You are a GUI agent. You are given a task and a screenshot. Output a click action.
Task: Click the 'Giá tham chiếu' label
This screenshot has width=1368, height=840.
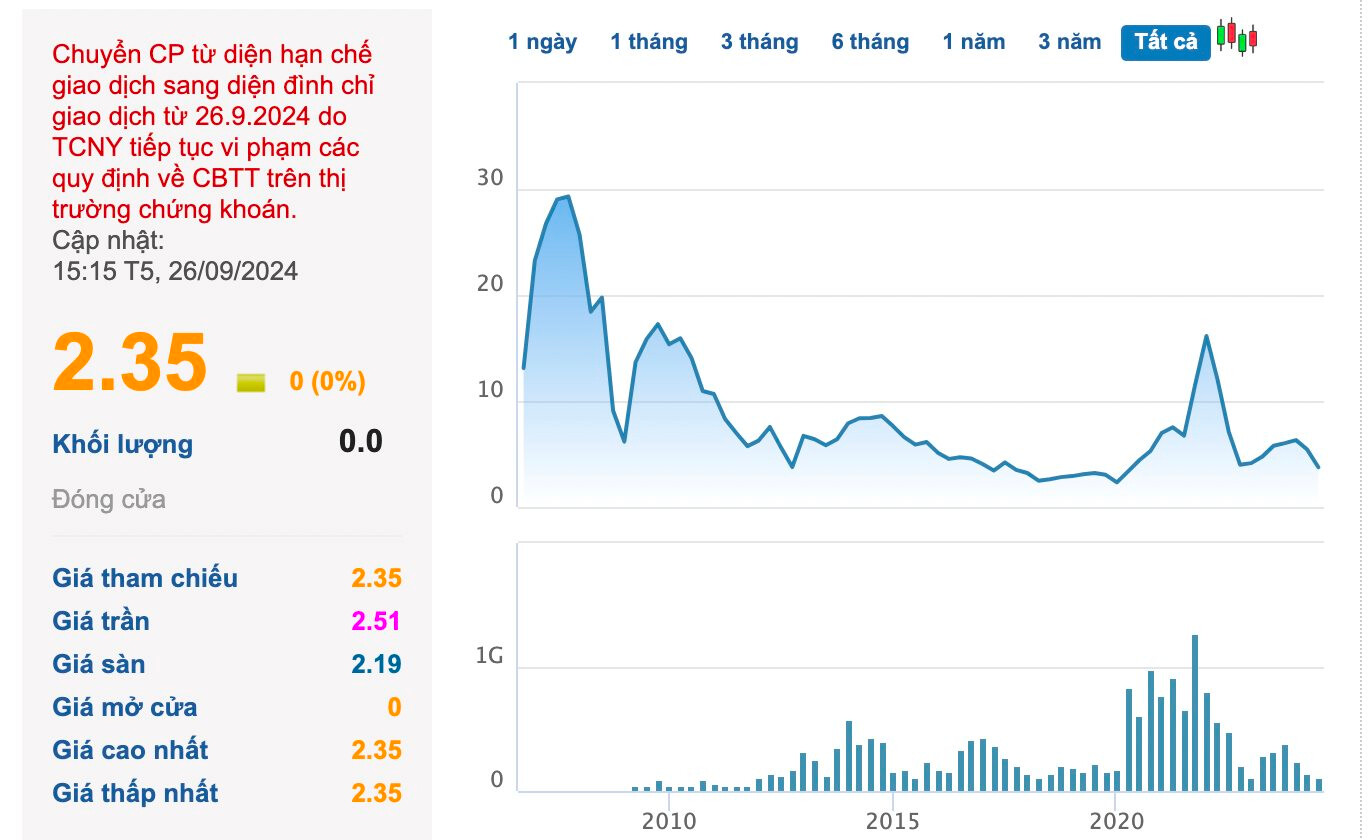pos(145,578)
